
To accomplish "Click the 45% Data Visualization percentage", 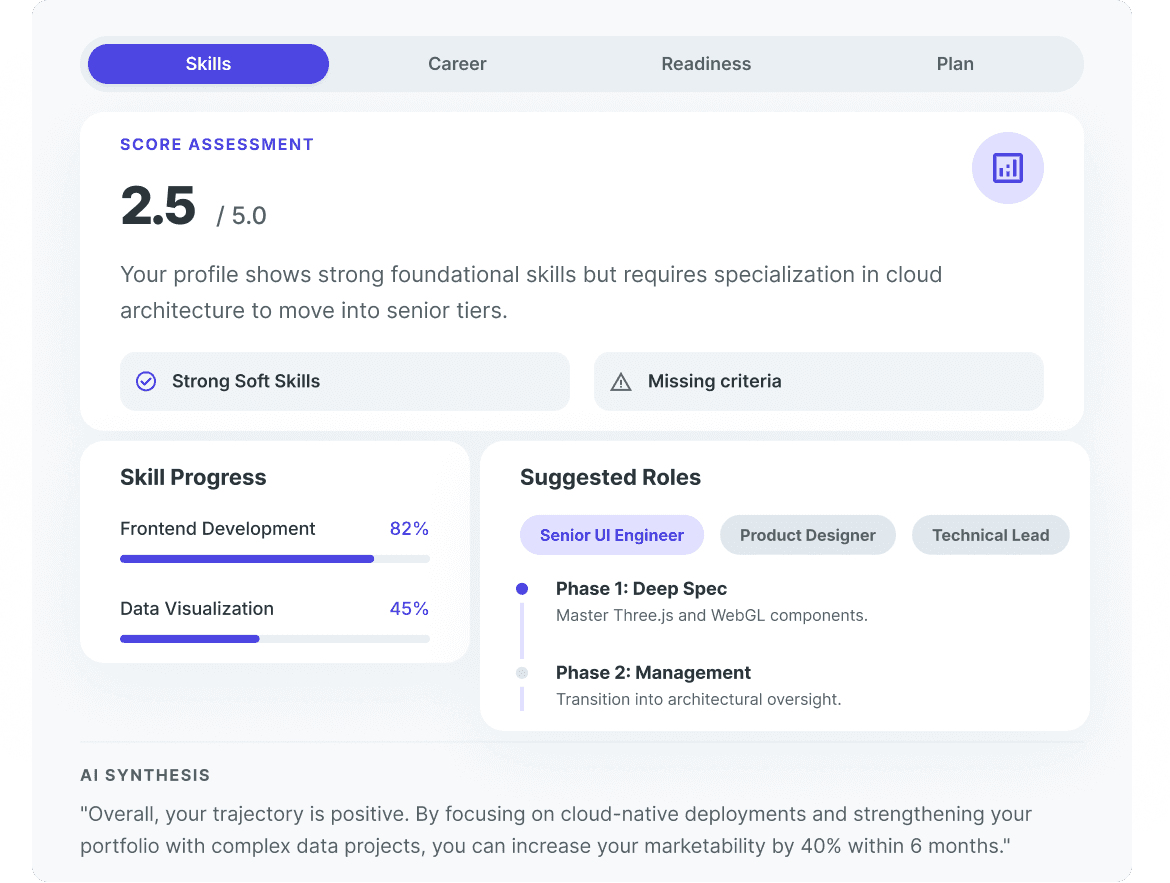I will click(409, 608).
